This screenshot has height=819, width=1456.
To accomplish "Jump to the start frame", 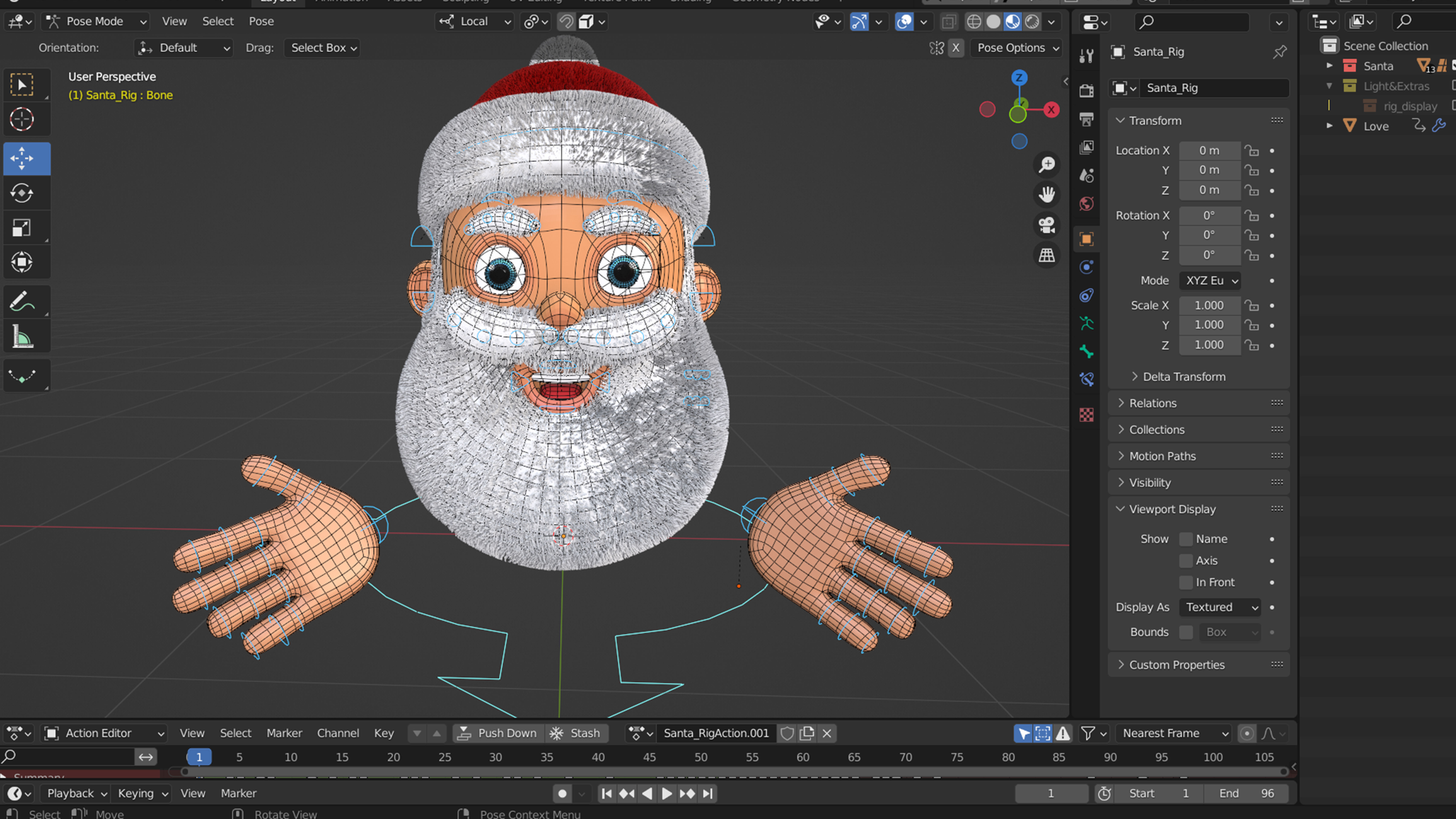I will pyautogui.click(x=607, y=794).
